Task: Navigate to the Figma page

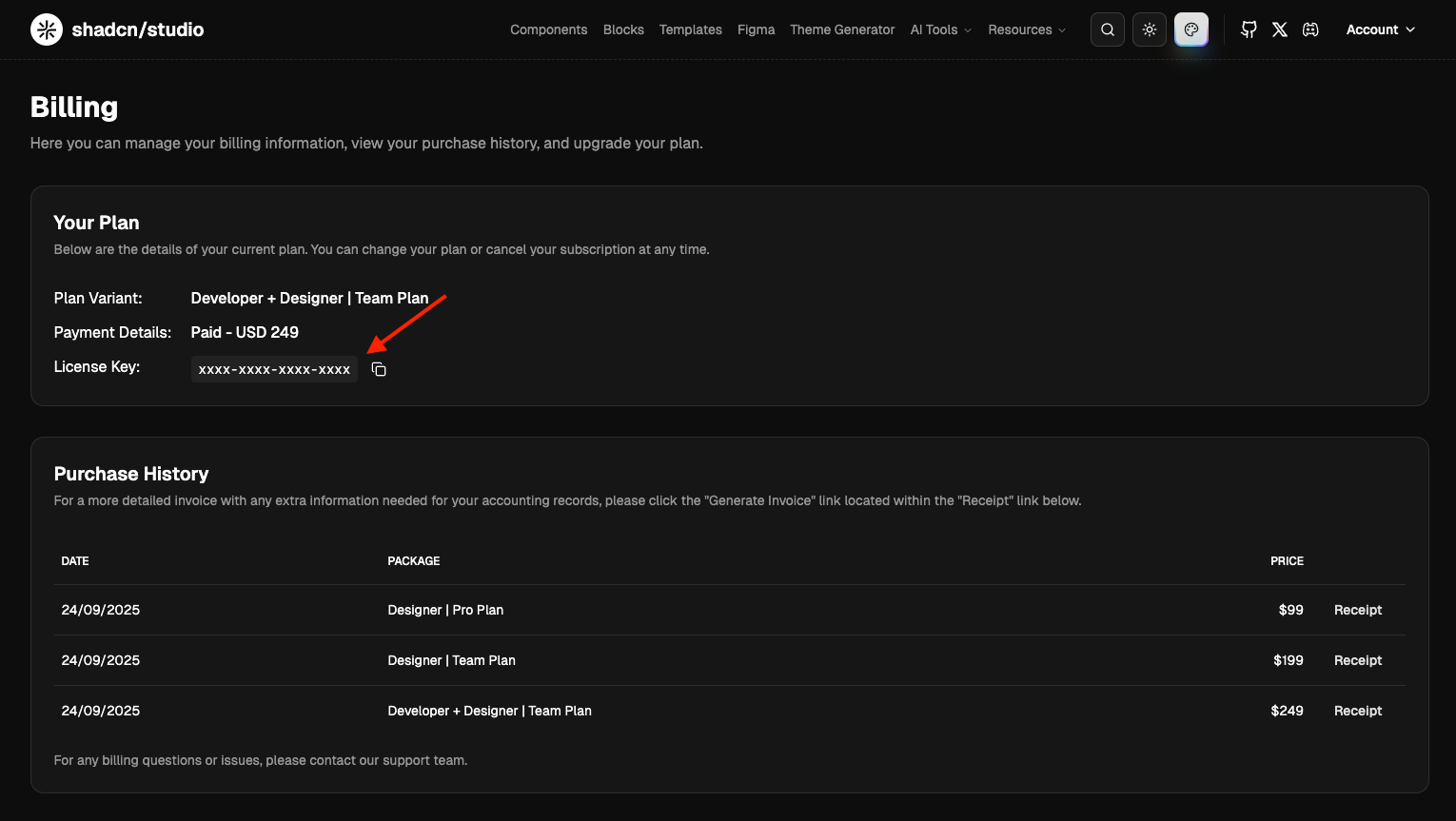Action: 756,29
